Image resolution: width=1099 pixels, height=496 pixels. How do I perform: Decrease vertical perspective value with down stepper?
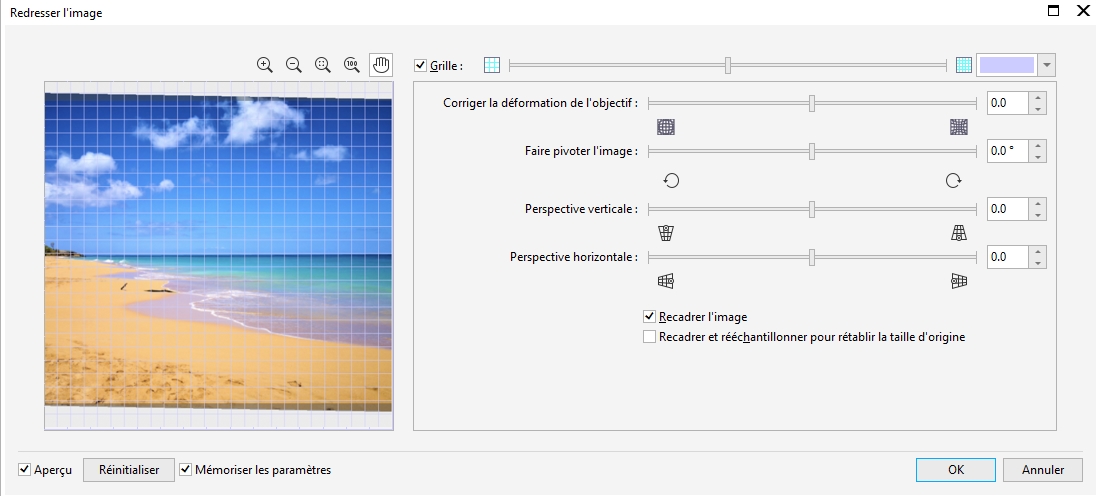click(1038, 215)
